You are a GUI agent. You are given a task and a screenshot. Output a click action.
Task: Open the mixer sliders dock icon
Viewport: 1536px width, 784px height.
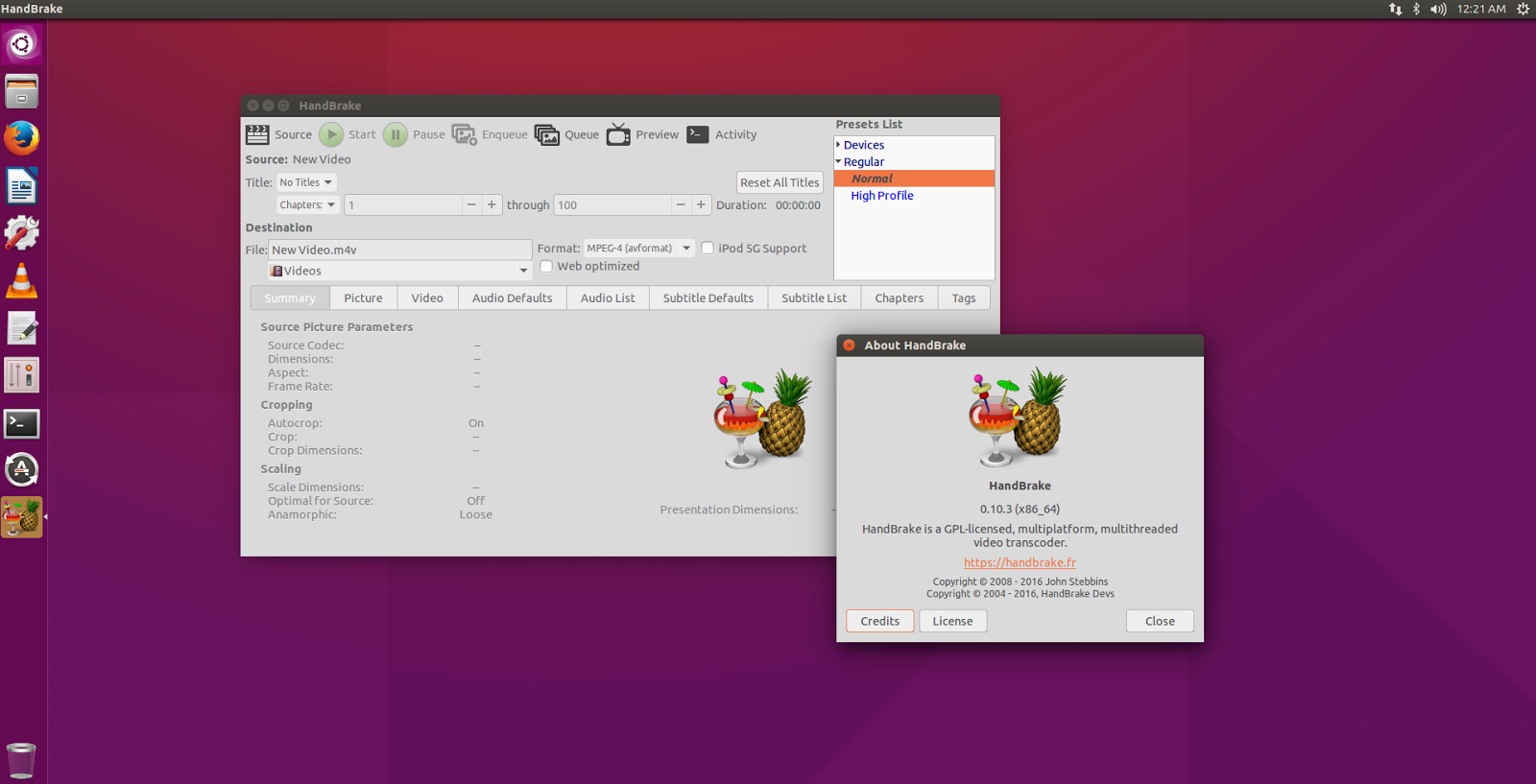click(x=21, y=375)
